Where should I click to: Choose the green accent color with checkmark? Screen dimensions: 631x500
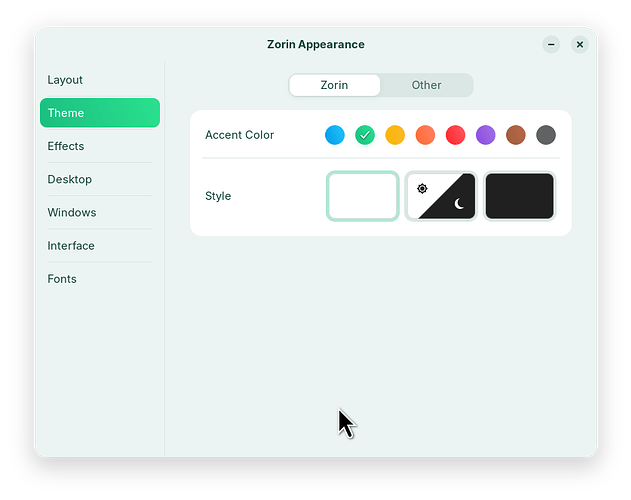coord(365,135)
